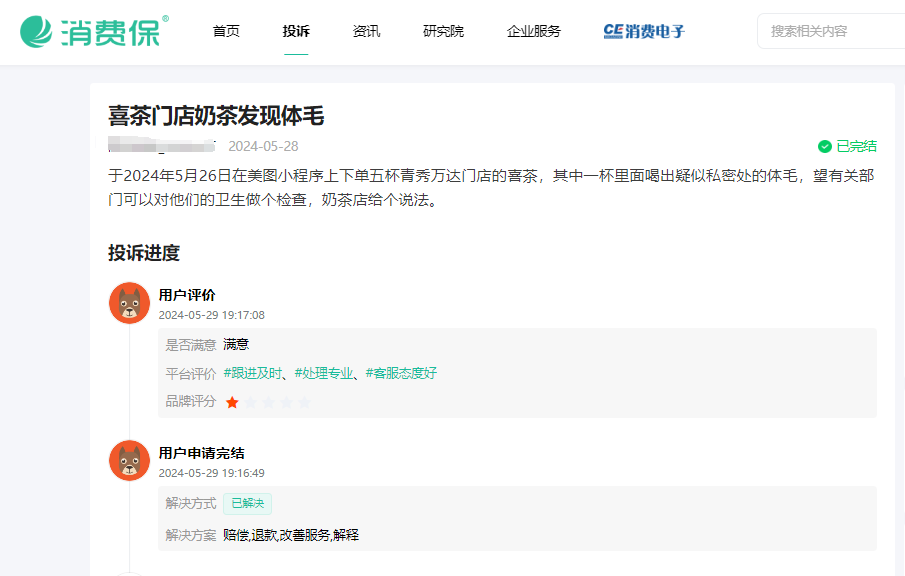905x576 pixels.
Task: Select the 投诉 tab
Action: pyautogui.click(x=296, y=31)
